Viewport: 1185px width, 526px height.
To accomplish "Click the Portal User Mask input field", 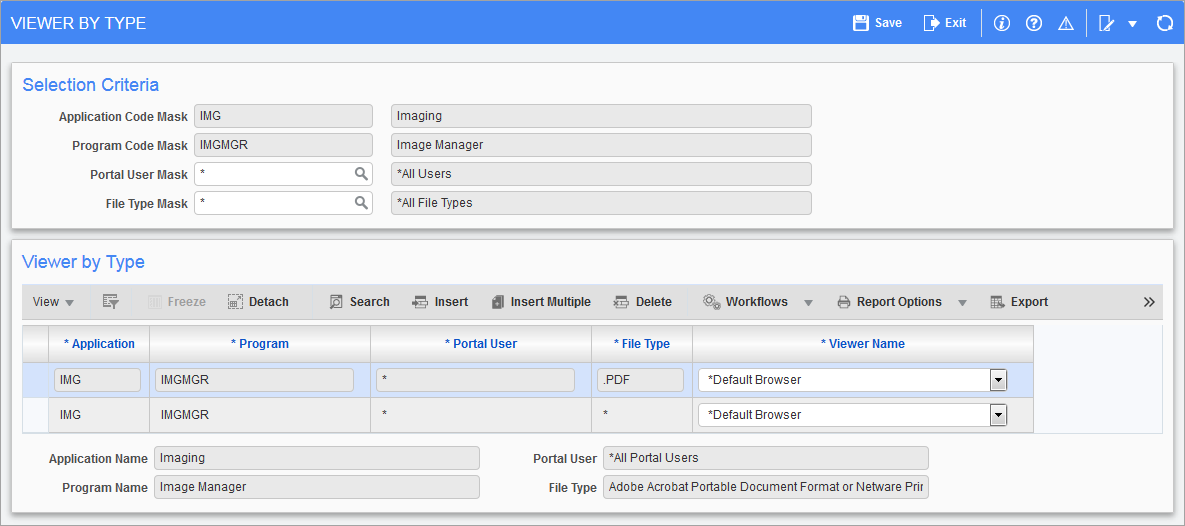I will (274, 174).
